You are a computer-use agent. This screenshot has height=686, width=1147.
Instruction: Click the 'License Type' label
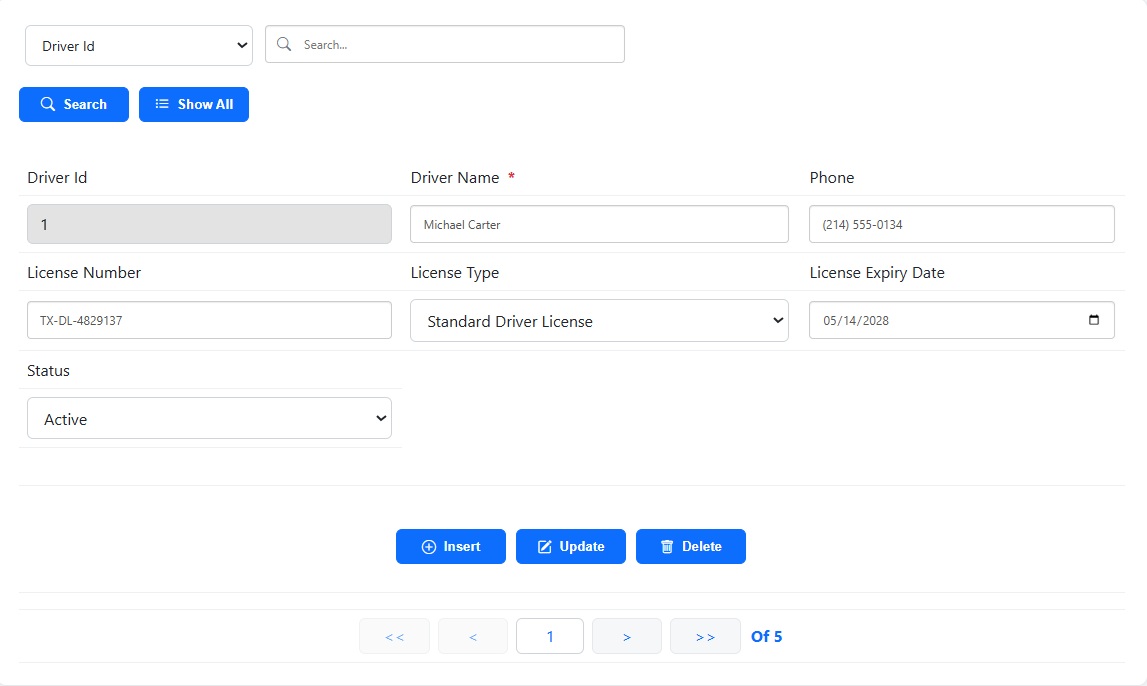455,273
